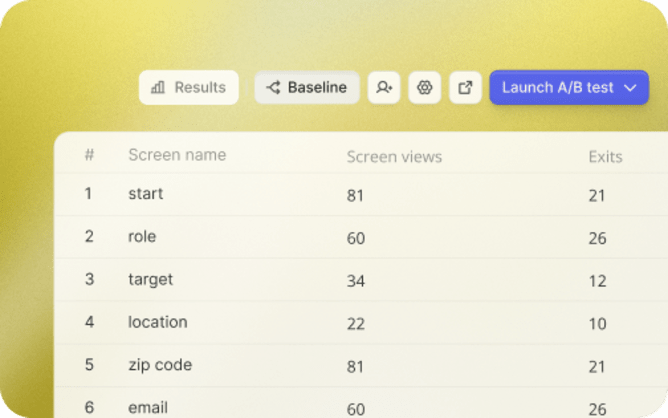Click exits value 12 in target row

point(597,281)
